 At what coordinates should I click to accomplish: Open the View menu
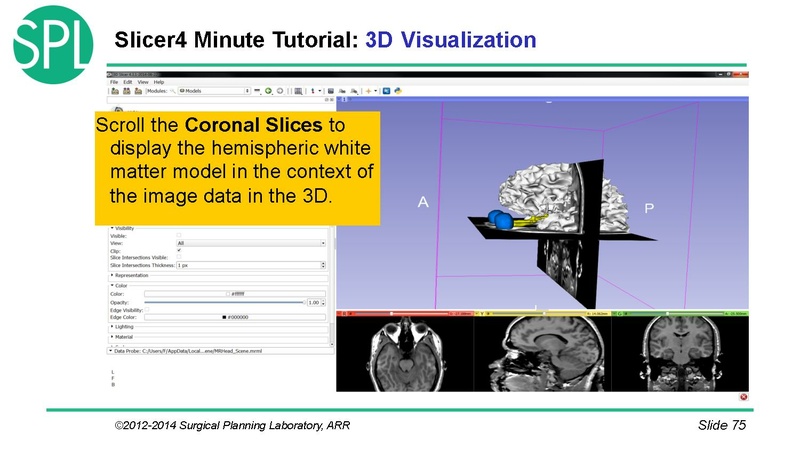pos(143,82)
